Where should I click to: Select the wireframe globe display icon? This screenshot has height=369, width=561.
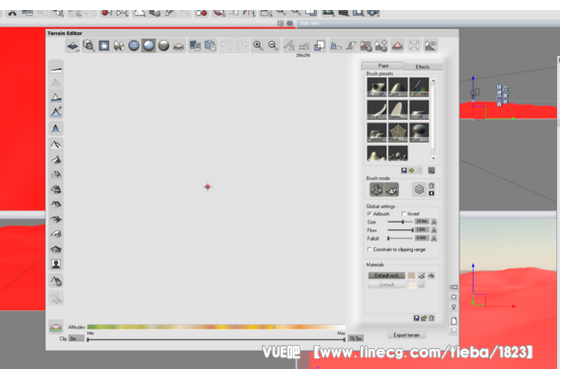(134, 46)
